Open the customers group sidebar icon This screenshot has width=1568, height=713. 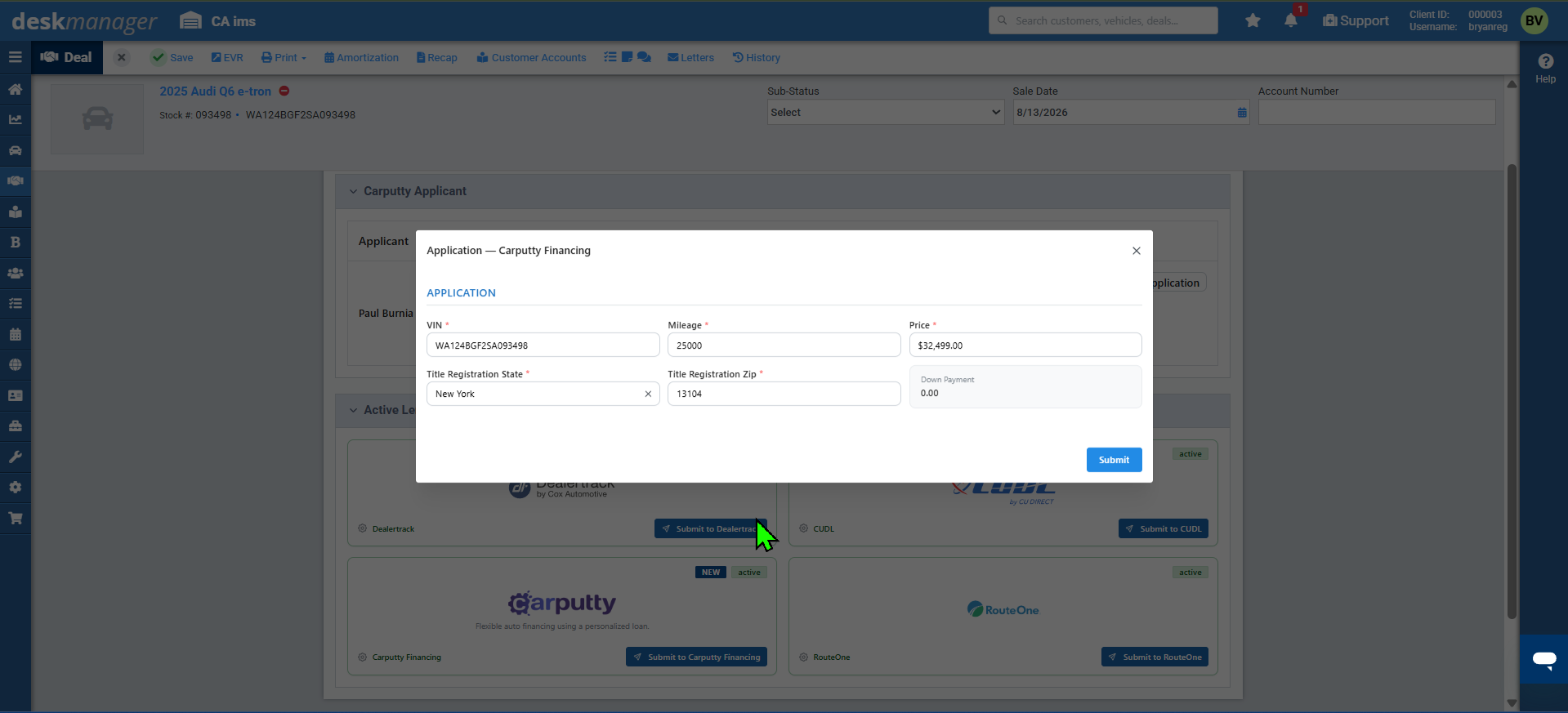pyautogui.click(x=15, y=273)
